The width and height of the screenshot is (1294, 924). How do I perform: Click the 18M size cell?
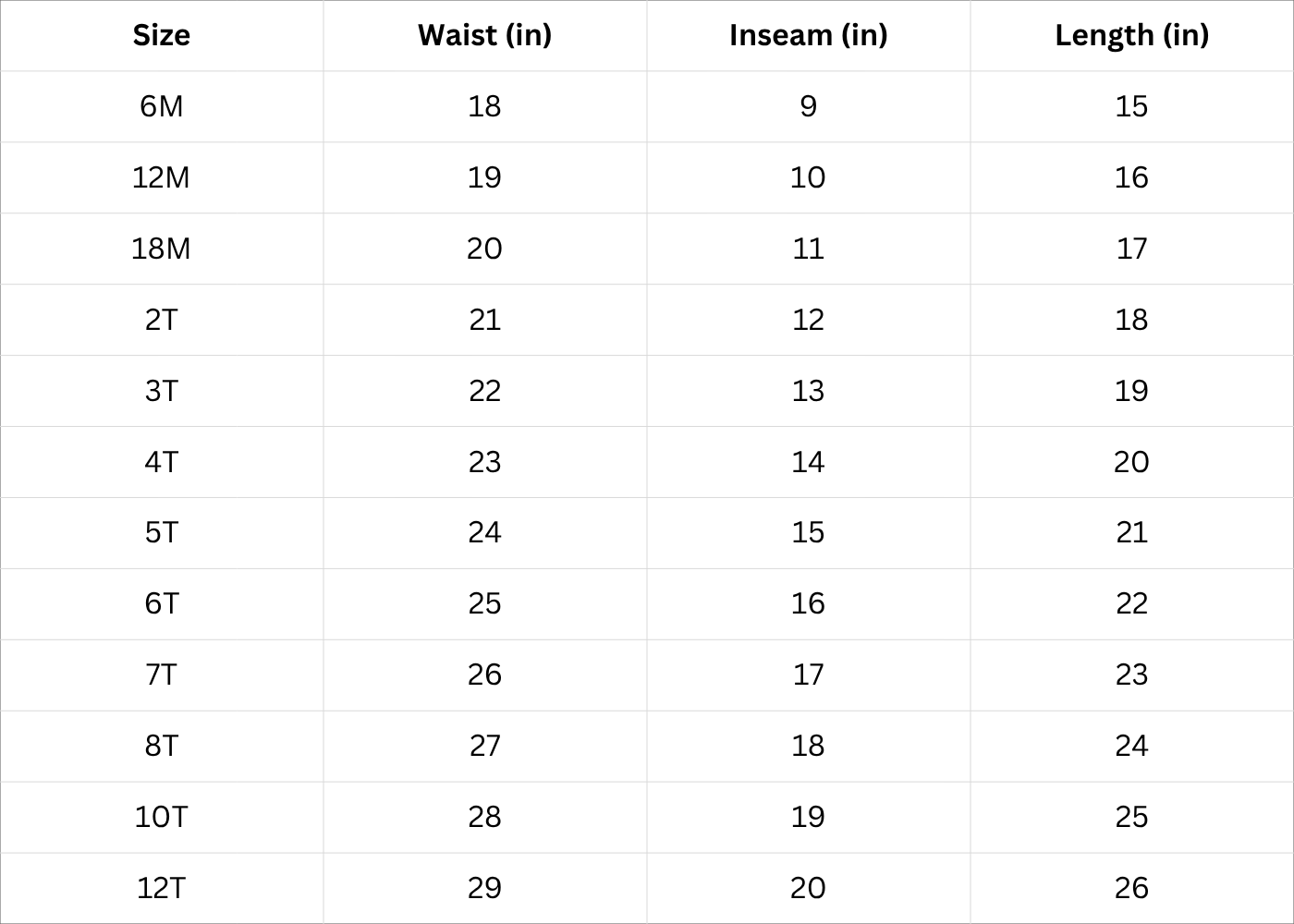162,249
